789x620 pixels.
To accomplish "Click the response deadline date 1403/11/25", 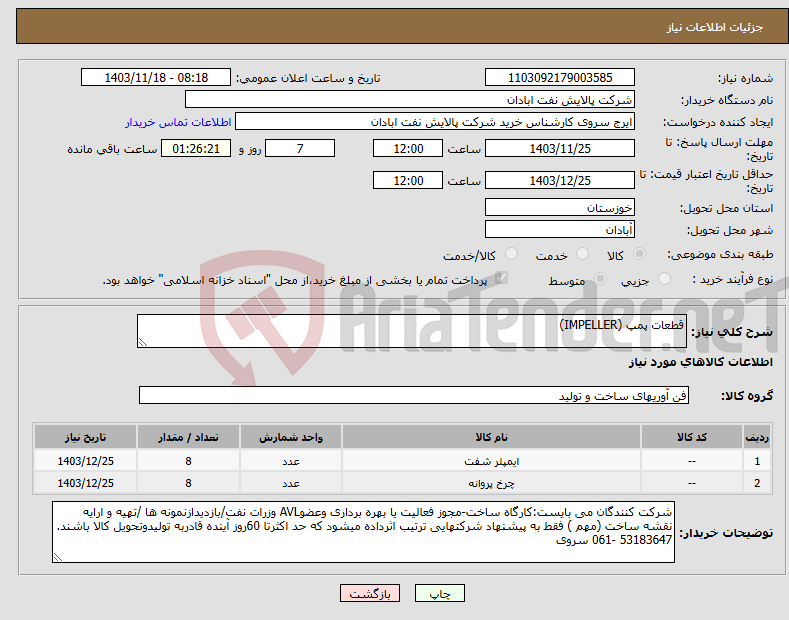I will point(560,148).
